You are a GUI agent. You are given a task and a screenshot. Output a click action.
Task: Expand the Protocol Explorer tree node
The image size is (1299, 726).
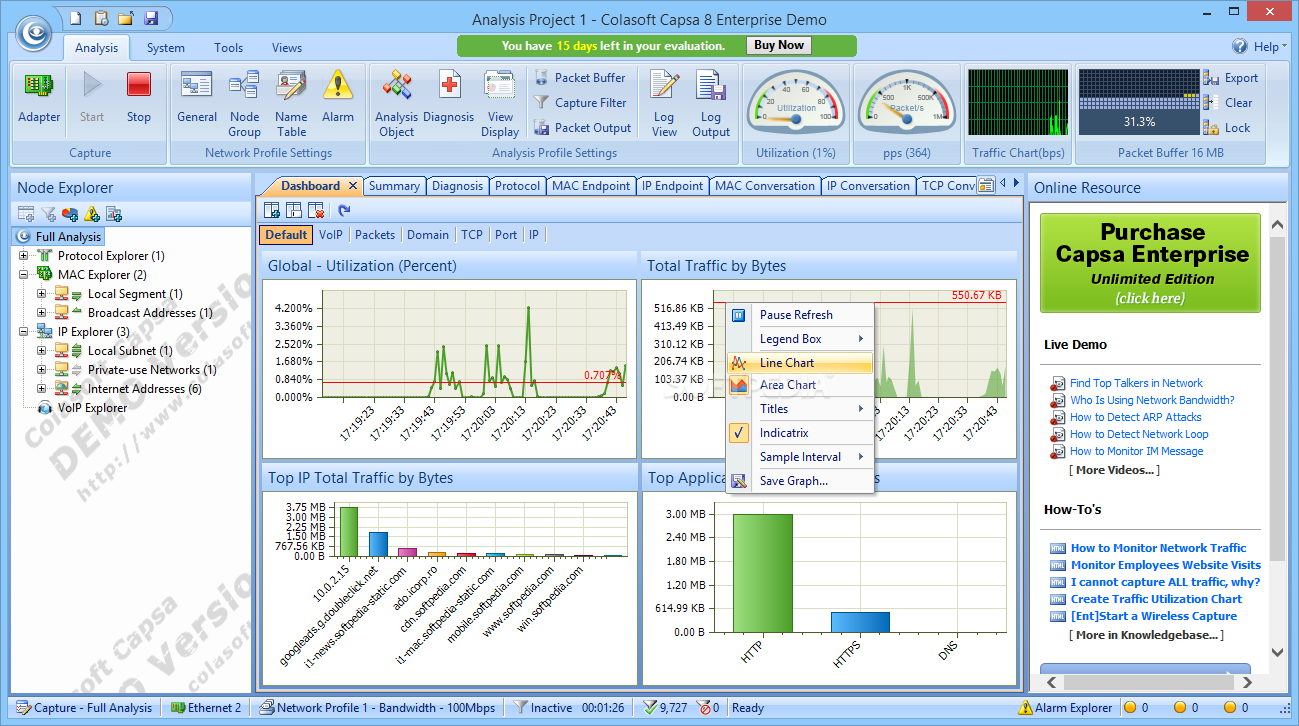[23, 256]
